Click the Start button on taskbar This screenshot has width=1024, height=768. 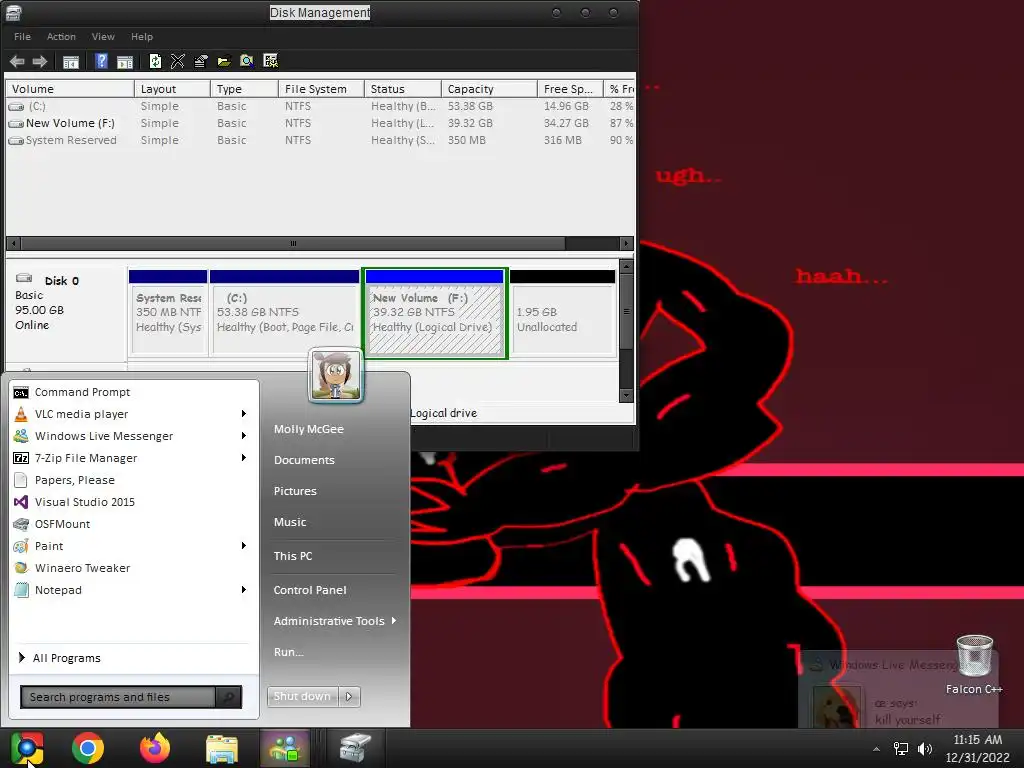[x=27, y=748]
